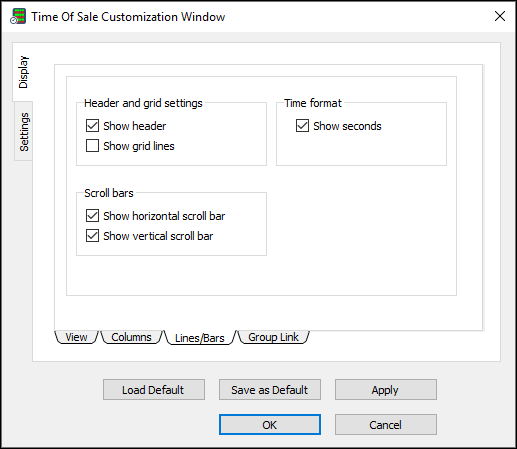Go to the Columns tab
This screenshot has width=517, height=449.
point(131,337)
